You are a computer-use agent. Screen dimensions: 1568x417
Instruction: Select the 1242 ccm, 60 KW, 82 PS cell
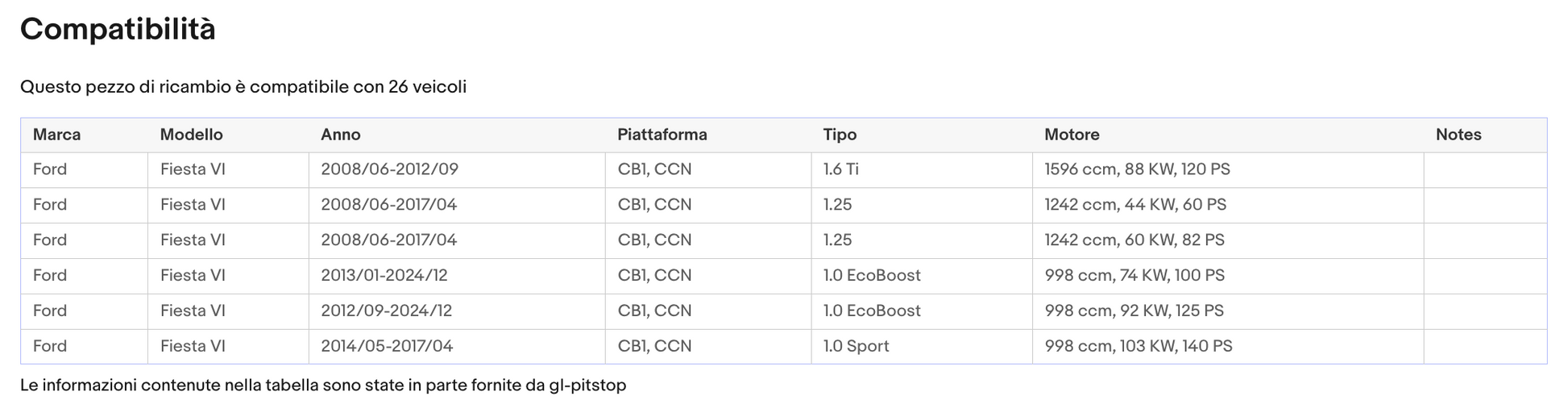pyautogui.click(x=1228, y=241)
